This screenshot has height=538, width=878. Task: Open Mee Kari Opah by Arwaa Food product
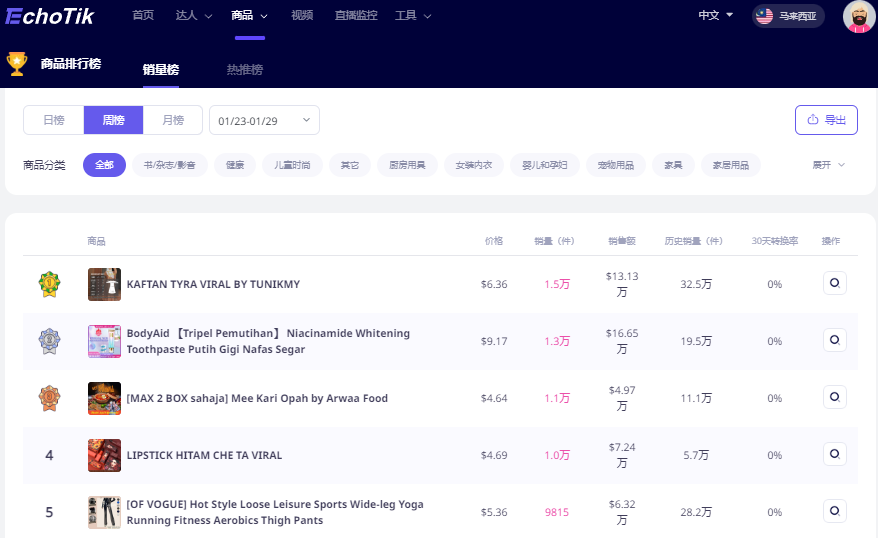(257, 399)
